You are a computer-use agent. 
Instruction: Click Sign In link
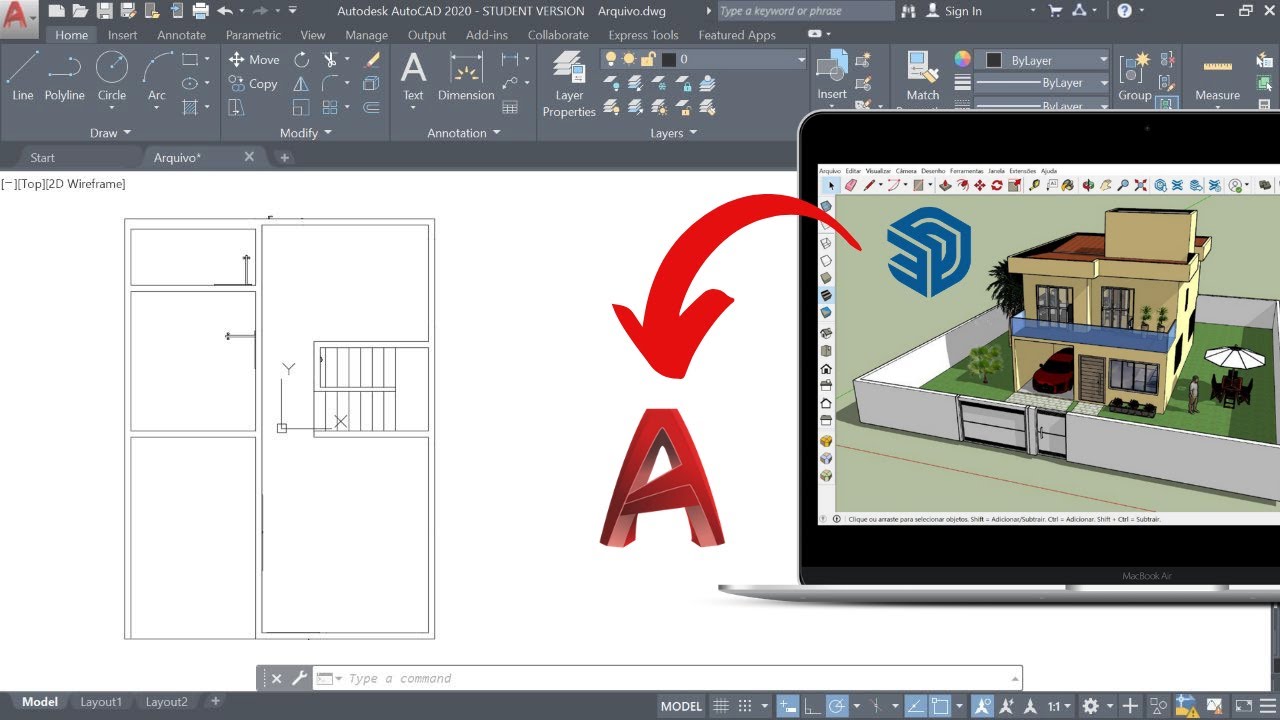pos(963,11)
